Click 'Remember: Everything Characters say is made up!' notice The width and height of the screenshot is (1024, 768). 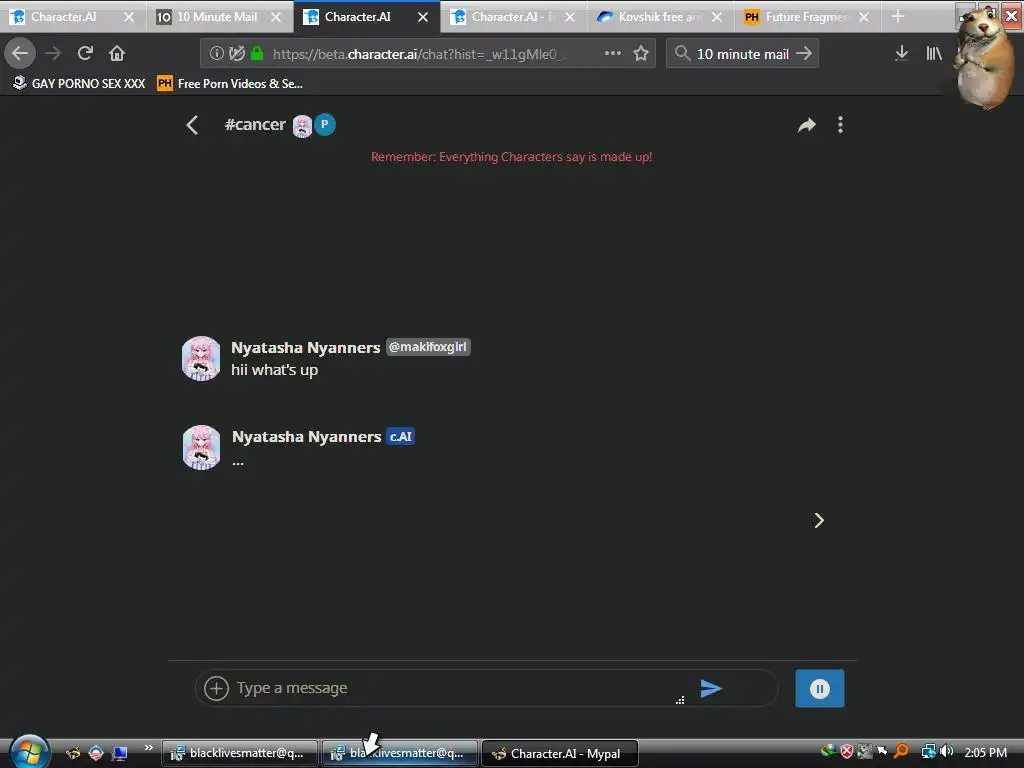pos(511,157)
